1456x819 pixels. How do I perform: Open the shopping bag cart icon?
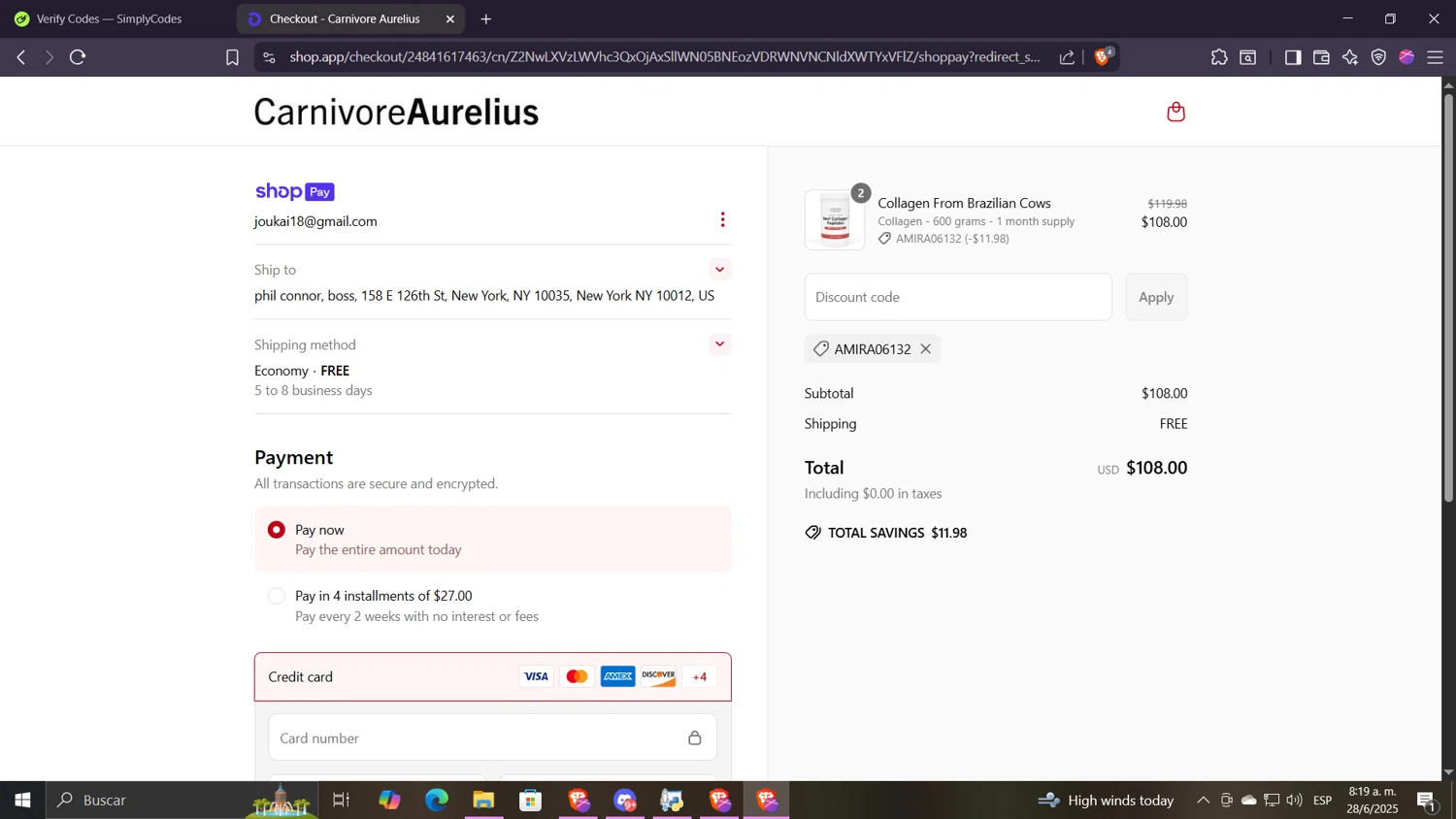coord(1175,112)
